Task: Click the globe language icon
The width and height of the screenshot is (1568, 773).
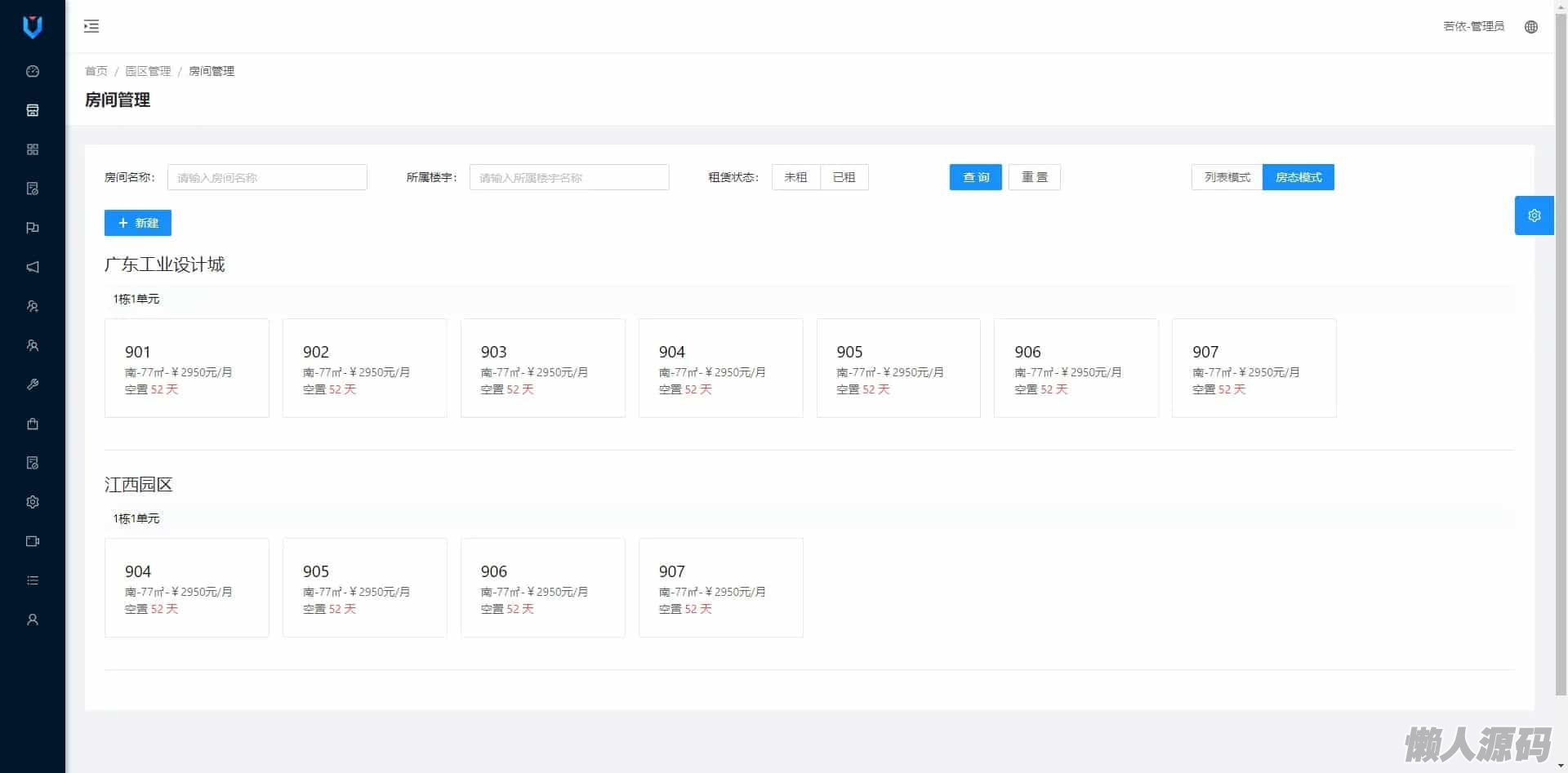Action: pyautogui.click(x=1531, y=27)
